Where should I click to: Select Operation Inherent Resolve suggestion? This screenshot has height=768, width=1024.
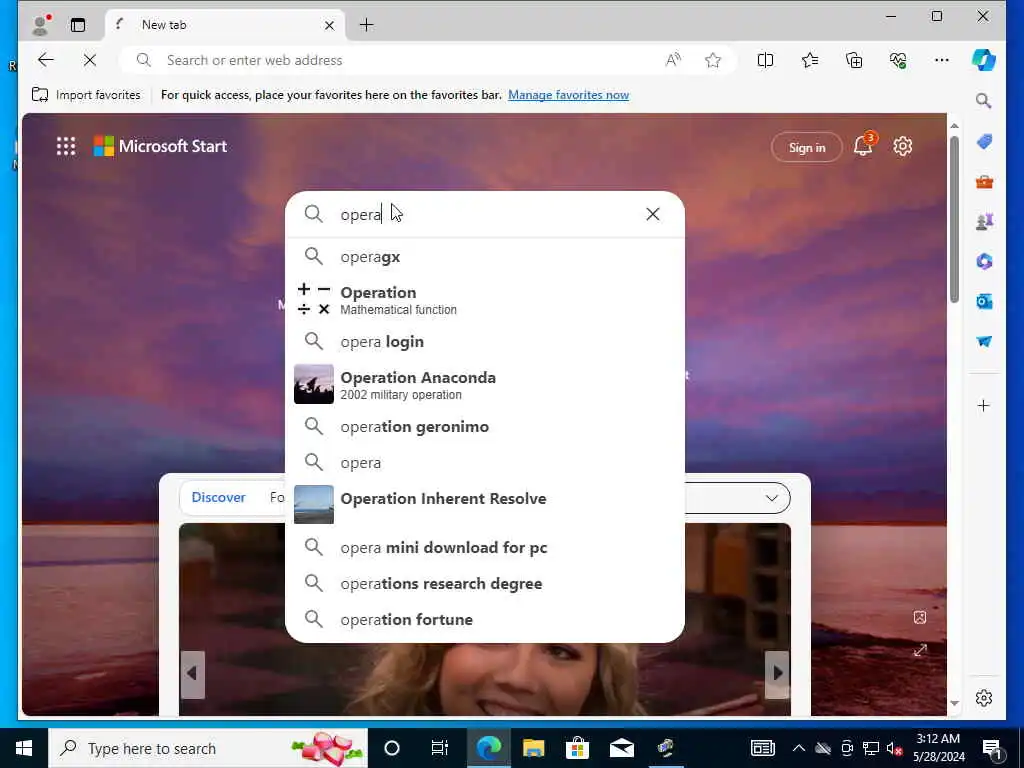[485, 504]
